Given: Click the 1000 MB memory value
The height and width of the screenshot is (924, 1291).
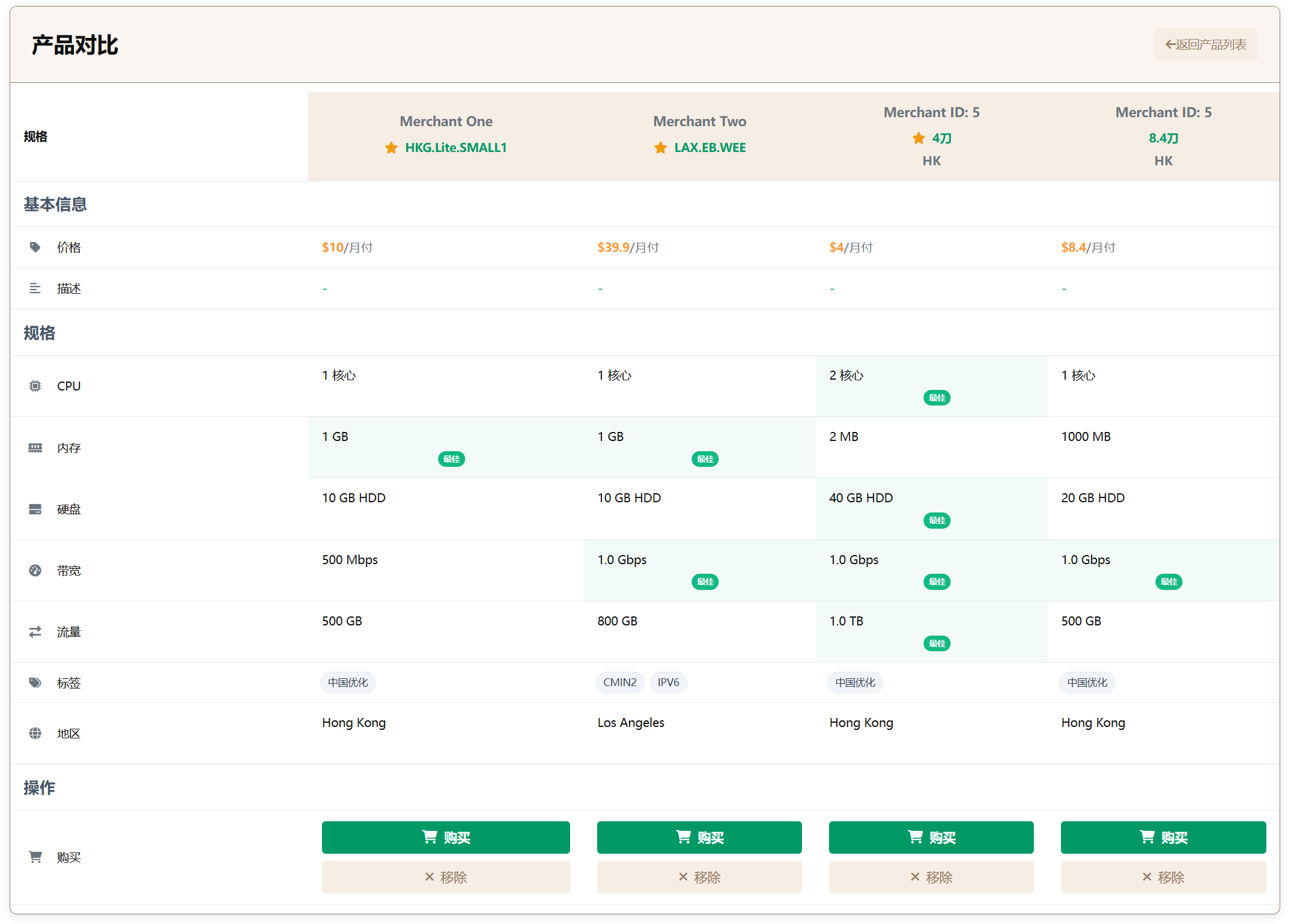Looking at the screenshot, I should [1086, 437].
